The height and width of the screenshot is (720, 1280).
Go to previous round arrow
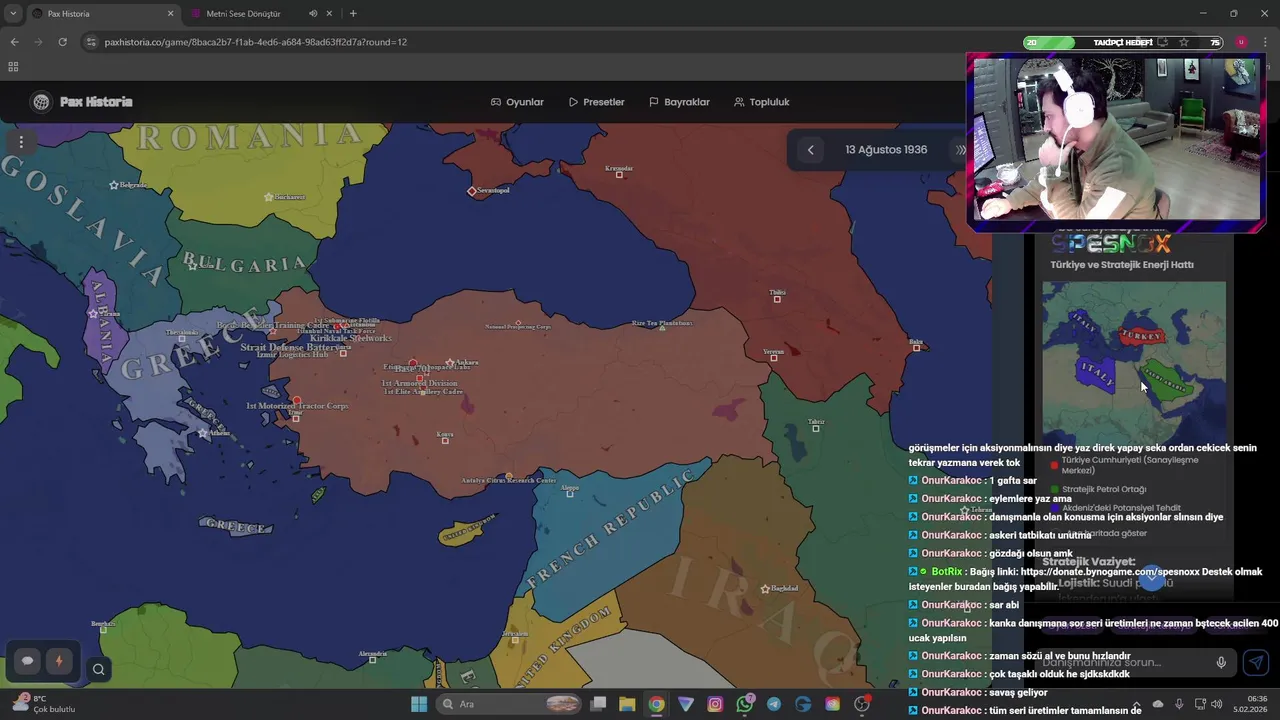click(811, 150)
